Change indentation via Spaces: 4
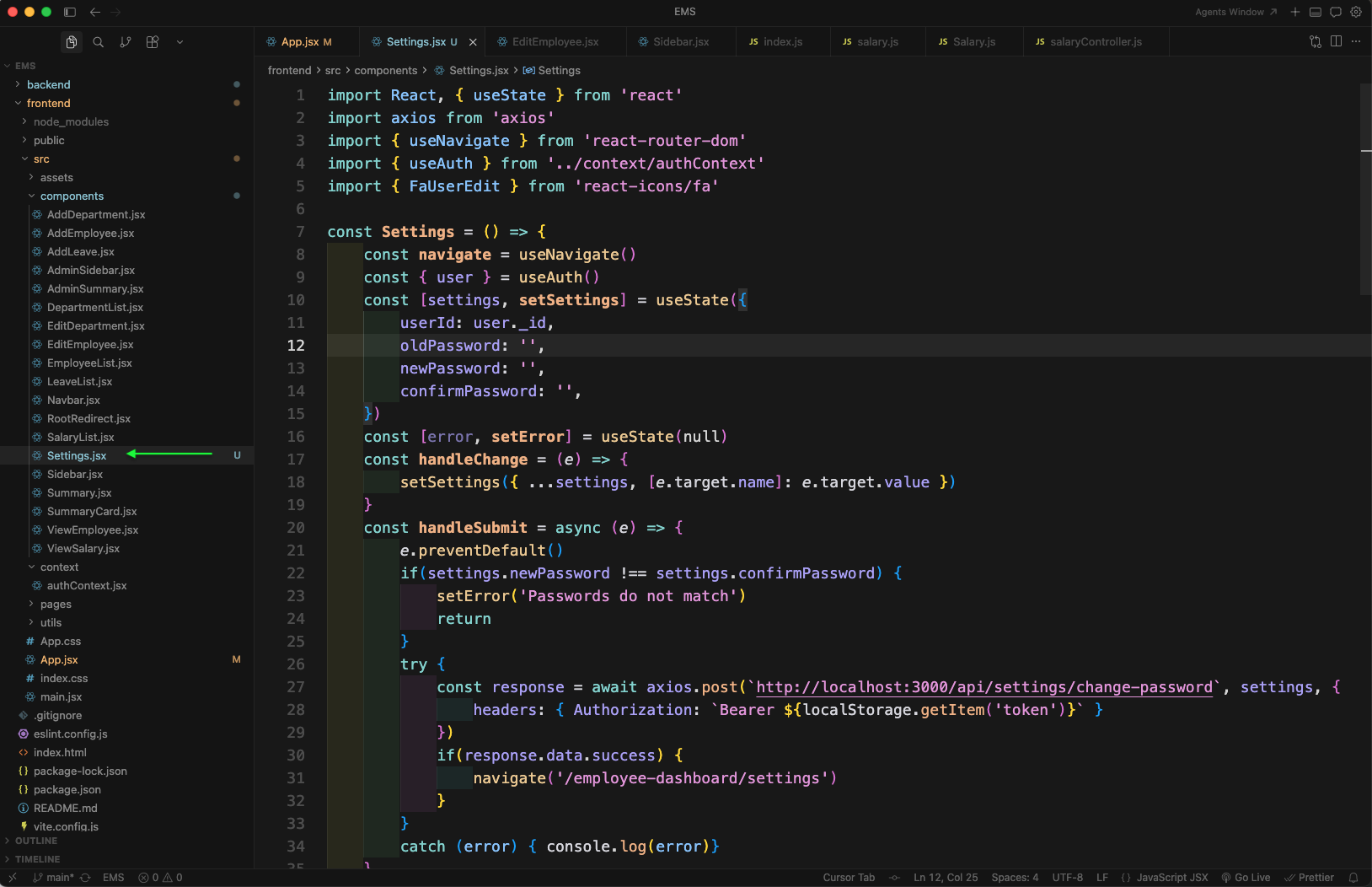The height and width of the screenshot is (887, 1372). [1015, 878]
